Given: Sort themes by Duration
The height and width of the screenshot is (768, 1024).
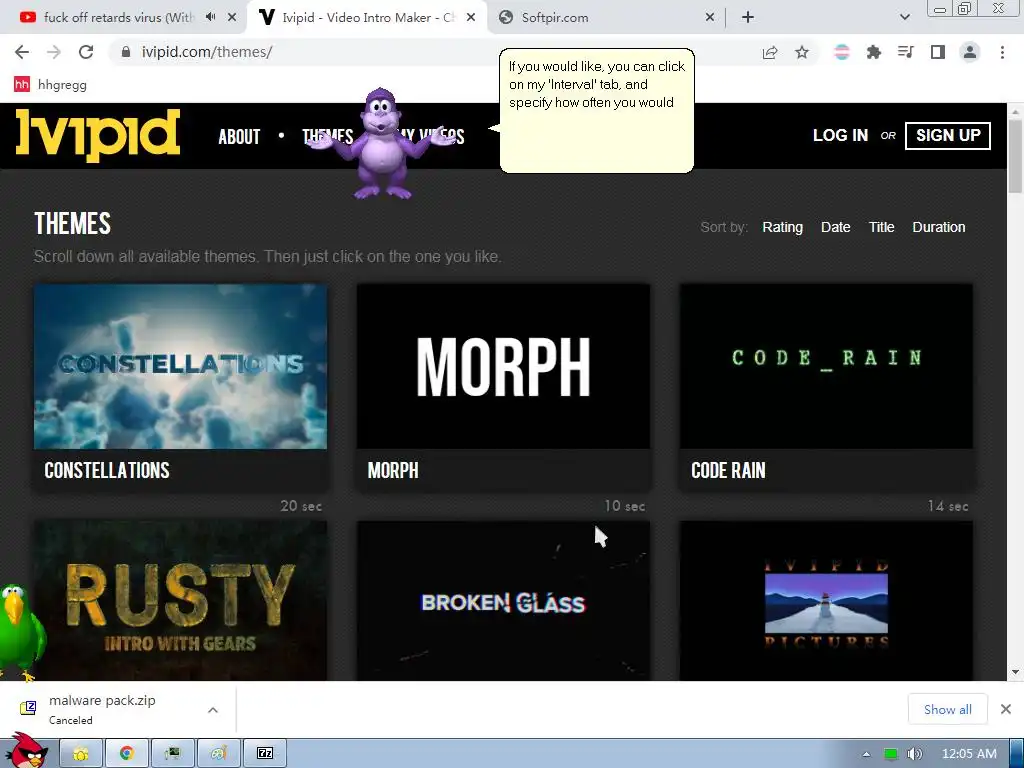Looking at the screenshot, I should [938, 227].
